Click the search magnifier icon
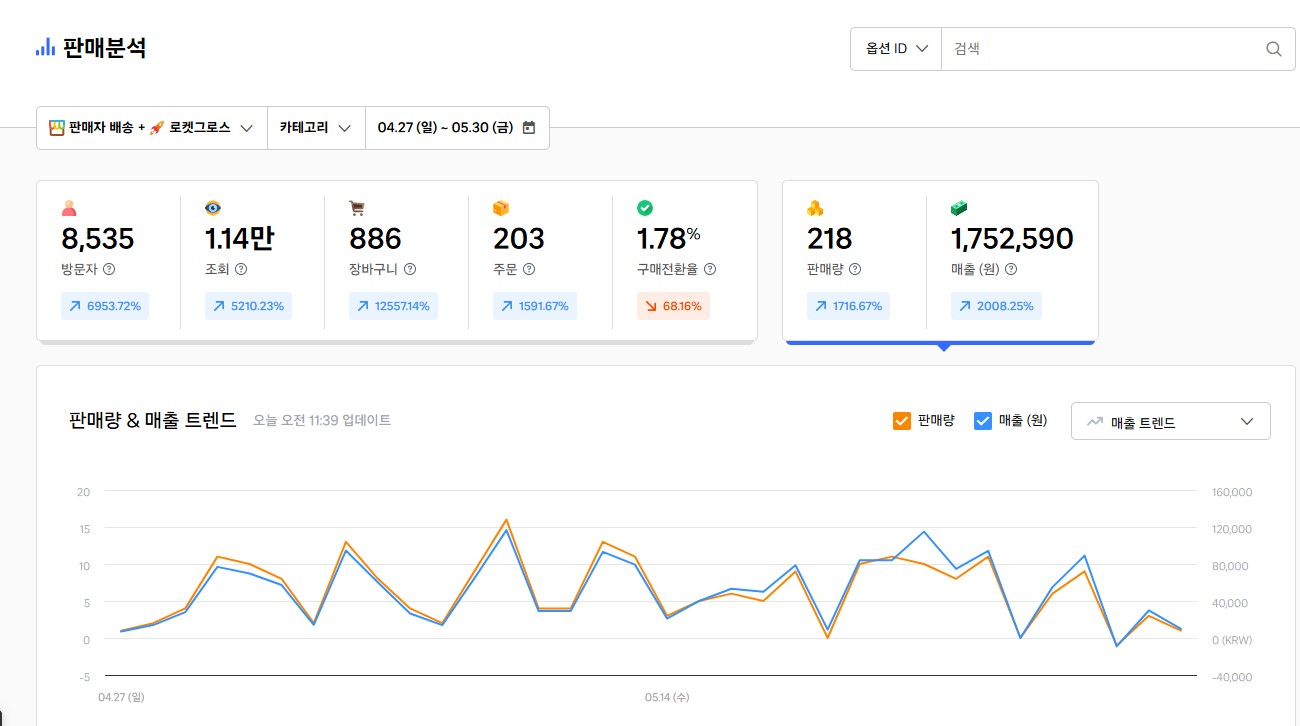 [1273, 49]
